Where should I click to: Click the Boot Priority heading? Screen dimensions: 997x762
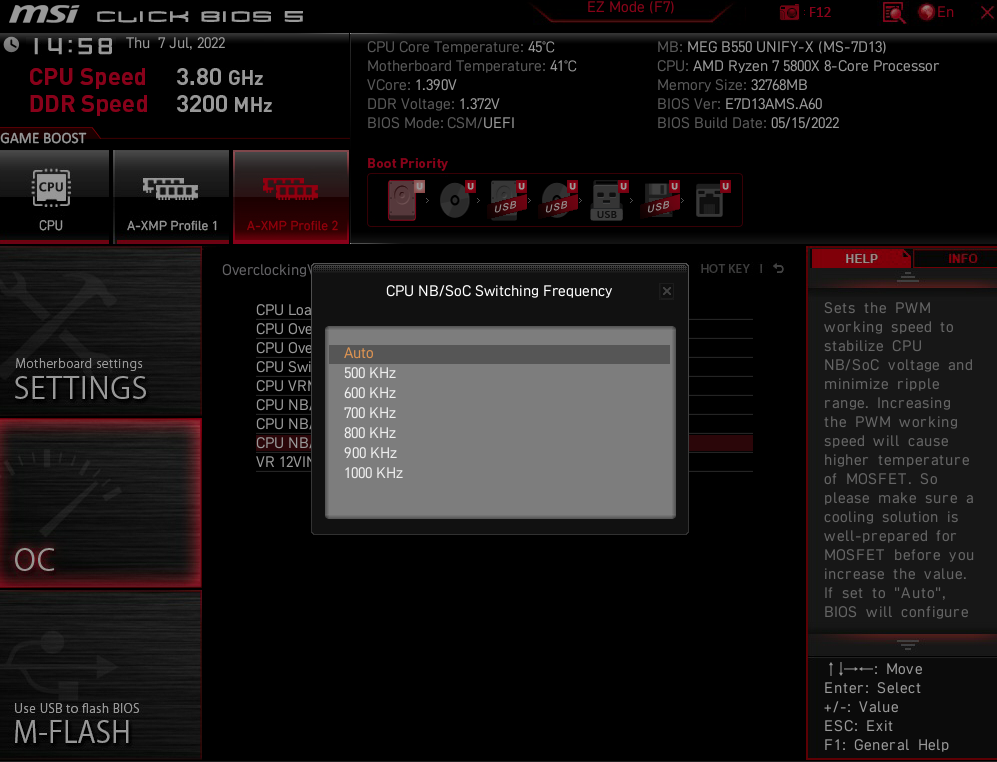408,163
